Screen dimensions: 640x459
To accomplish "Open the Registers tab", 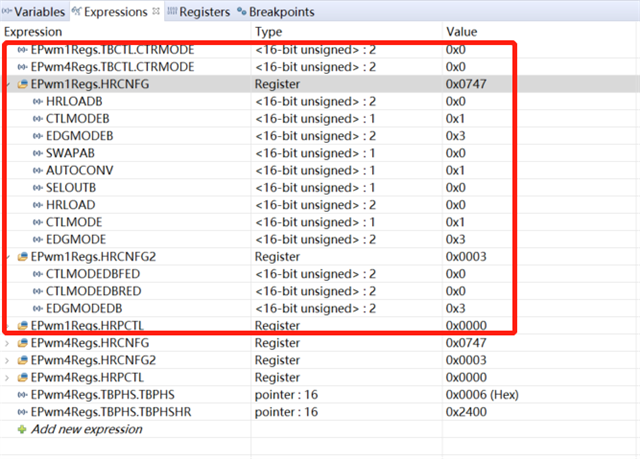I will click(204, 12).
